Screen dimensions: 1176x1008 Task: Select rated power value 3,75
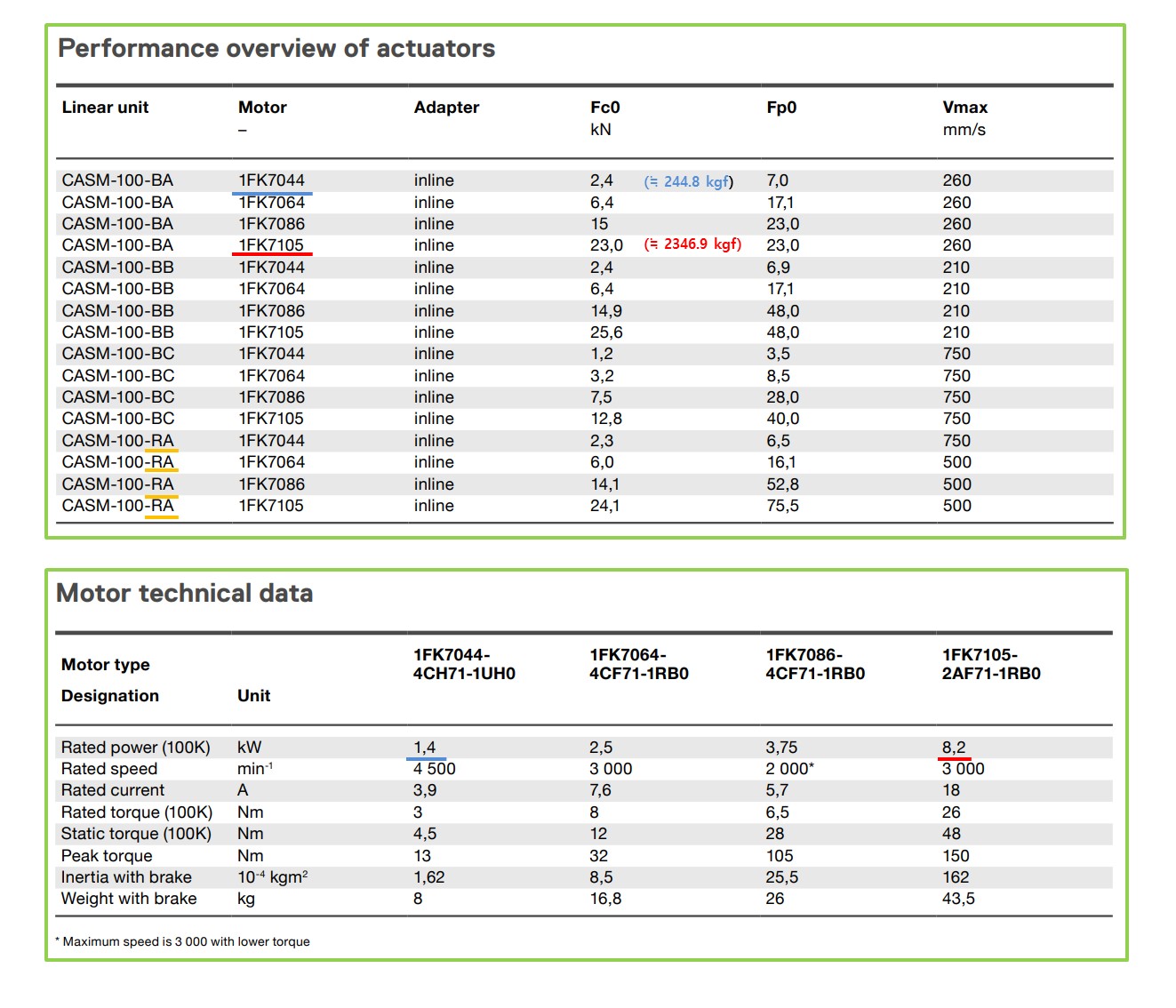coord(783,748)
